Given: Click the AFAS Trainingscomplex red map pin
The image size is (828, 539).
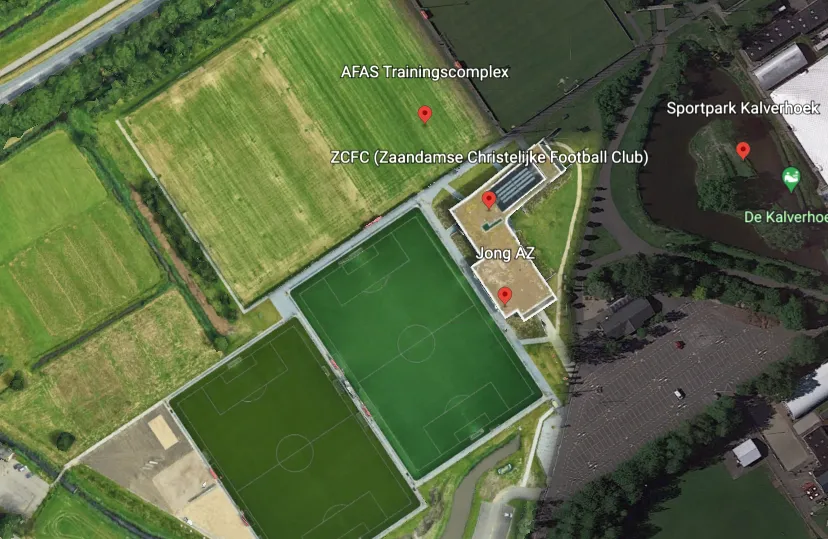Looking at the screenshot, I should (x=425, y=114).
